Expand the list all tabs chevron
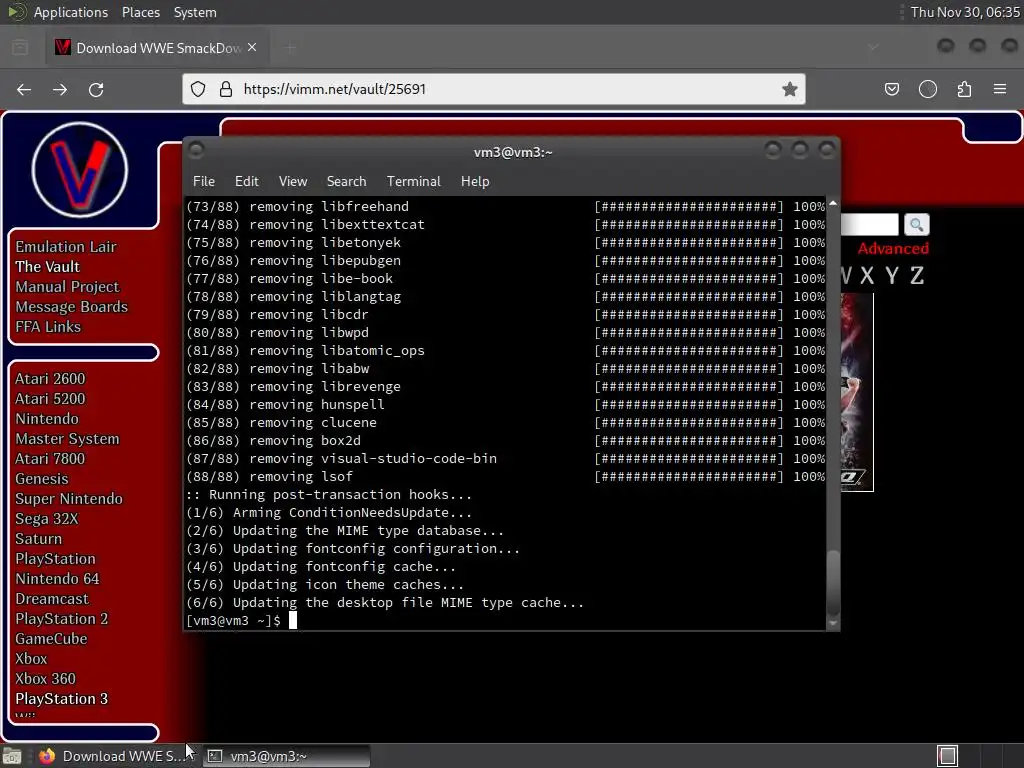 pyautogui.click(x=873, y=48)
